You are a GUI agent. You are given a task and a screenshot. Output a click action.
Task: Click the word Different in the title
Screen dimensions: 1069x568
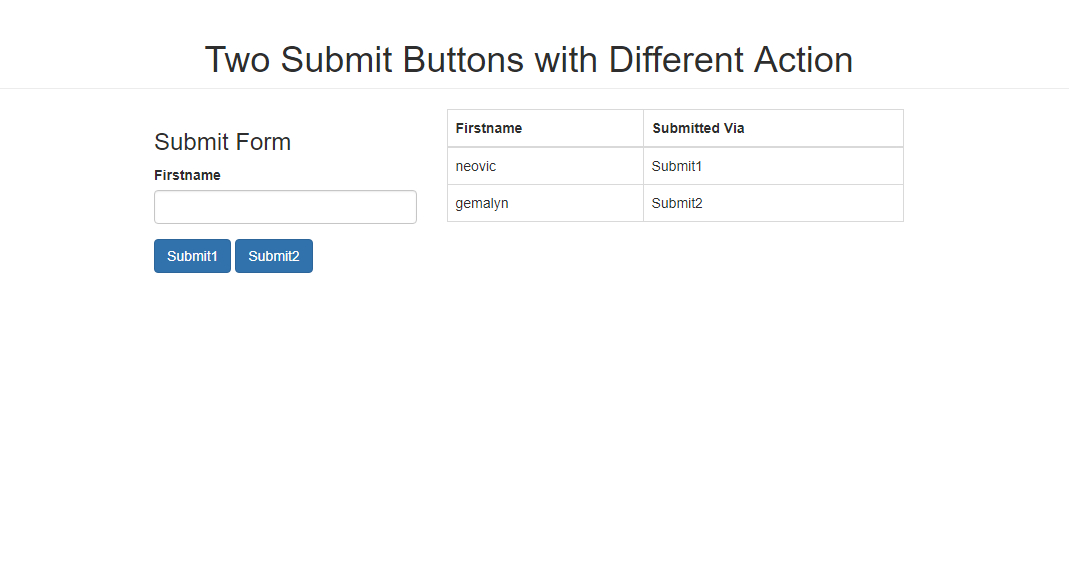(676, 60)
